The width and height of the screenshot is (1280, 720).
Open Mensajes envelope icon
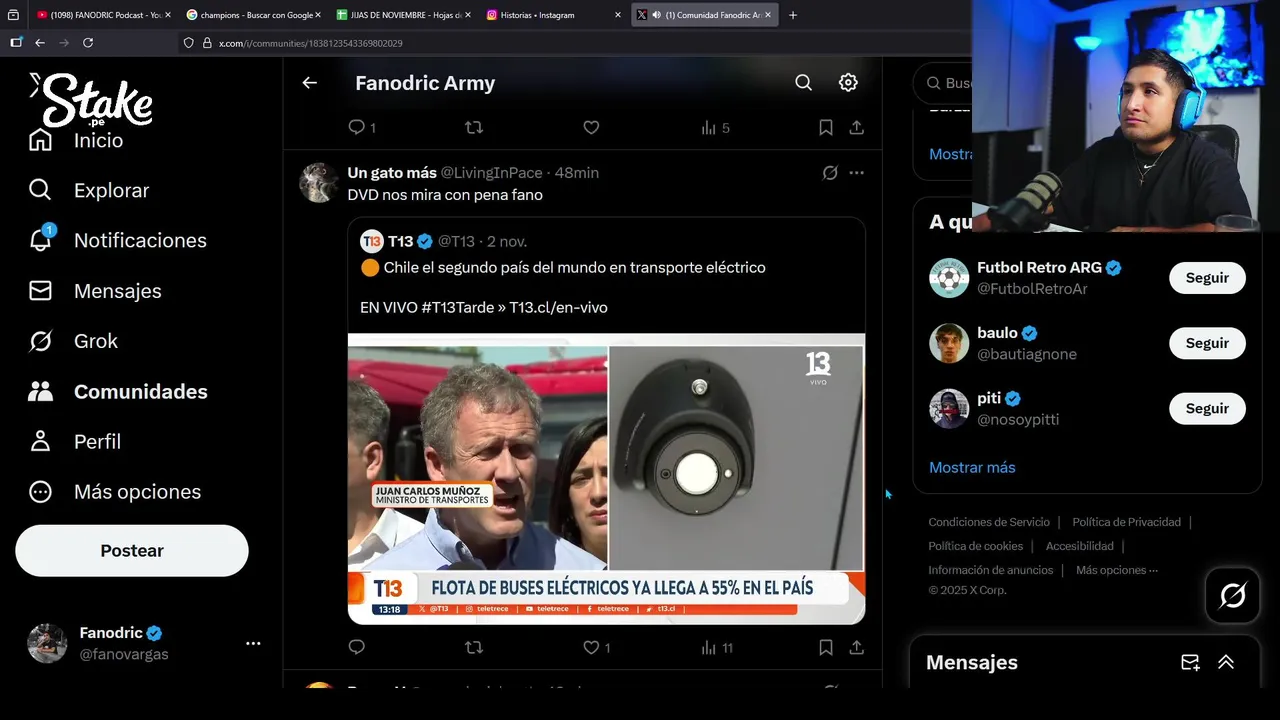40,291
